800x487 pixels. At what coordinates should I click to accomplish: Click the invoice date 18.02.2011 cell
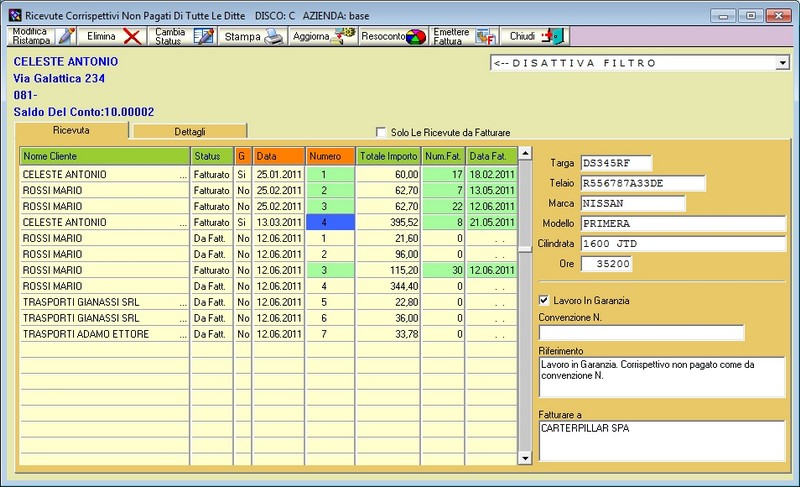pos(491,174)
